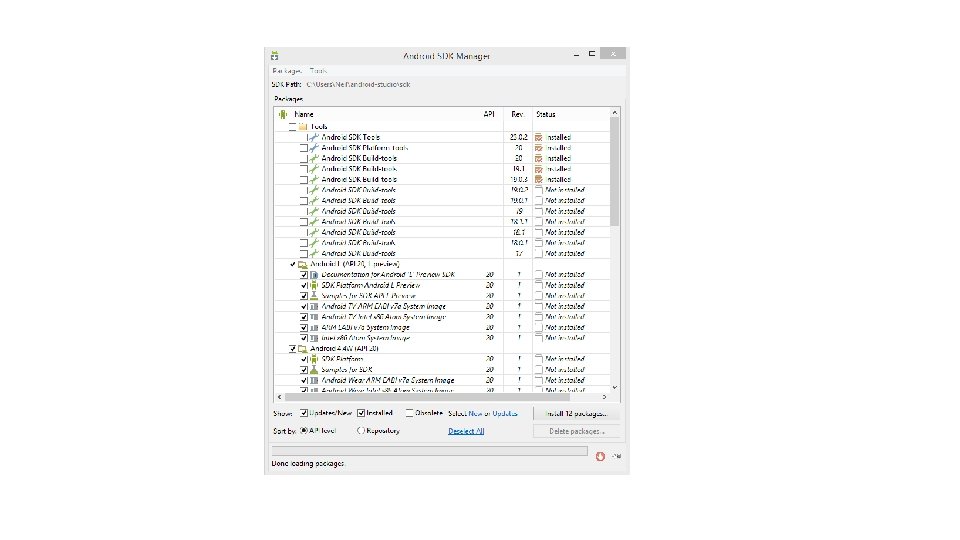The height and width of the screenshot is (540, 960).
Task: Click SDK Platform Android L Preview robot icon
Action: [x=314, y=285]
